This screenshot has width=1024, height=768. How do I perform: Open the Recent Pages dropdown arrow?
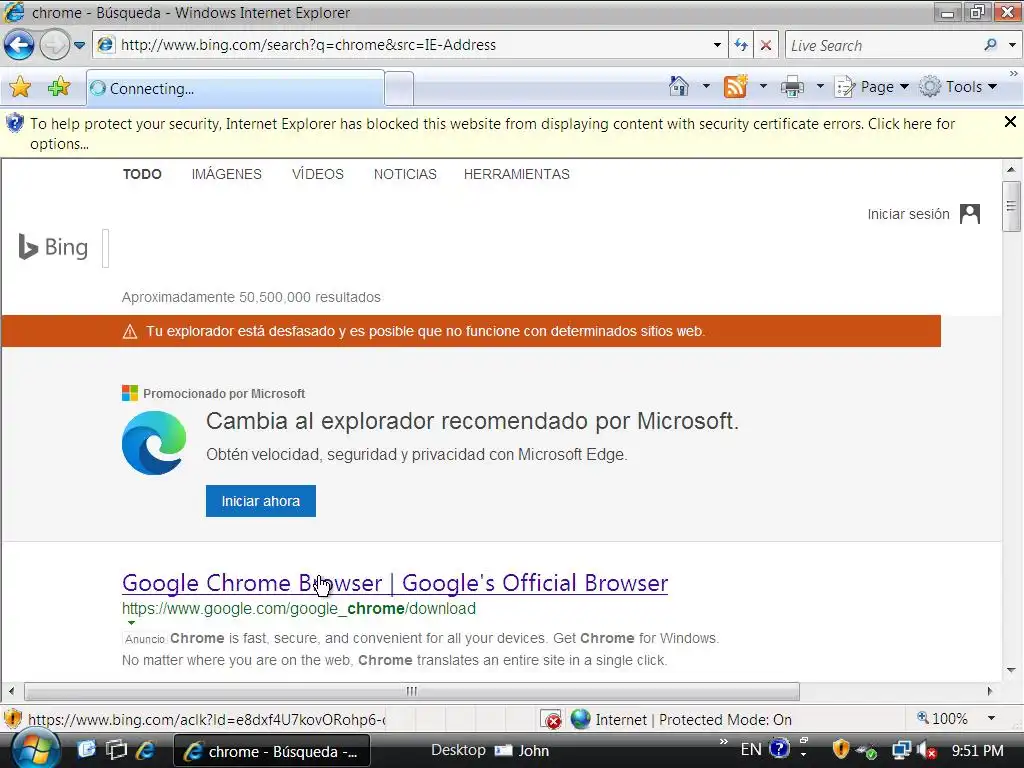click(80, 45)
